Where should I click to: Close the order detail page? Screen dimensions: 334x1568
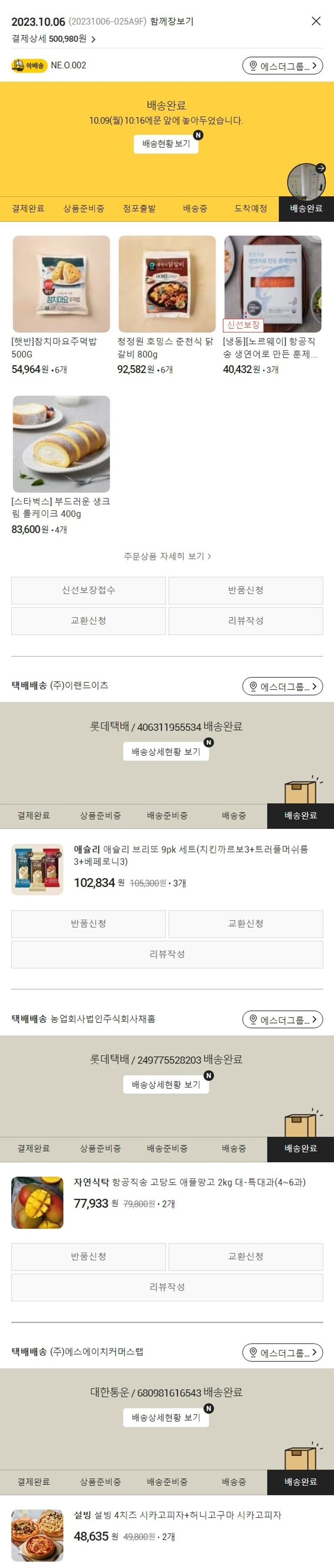tap(316, 21)
